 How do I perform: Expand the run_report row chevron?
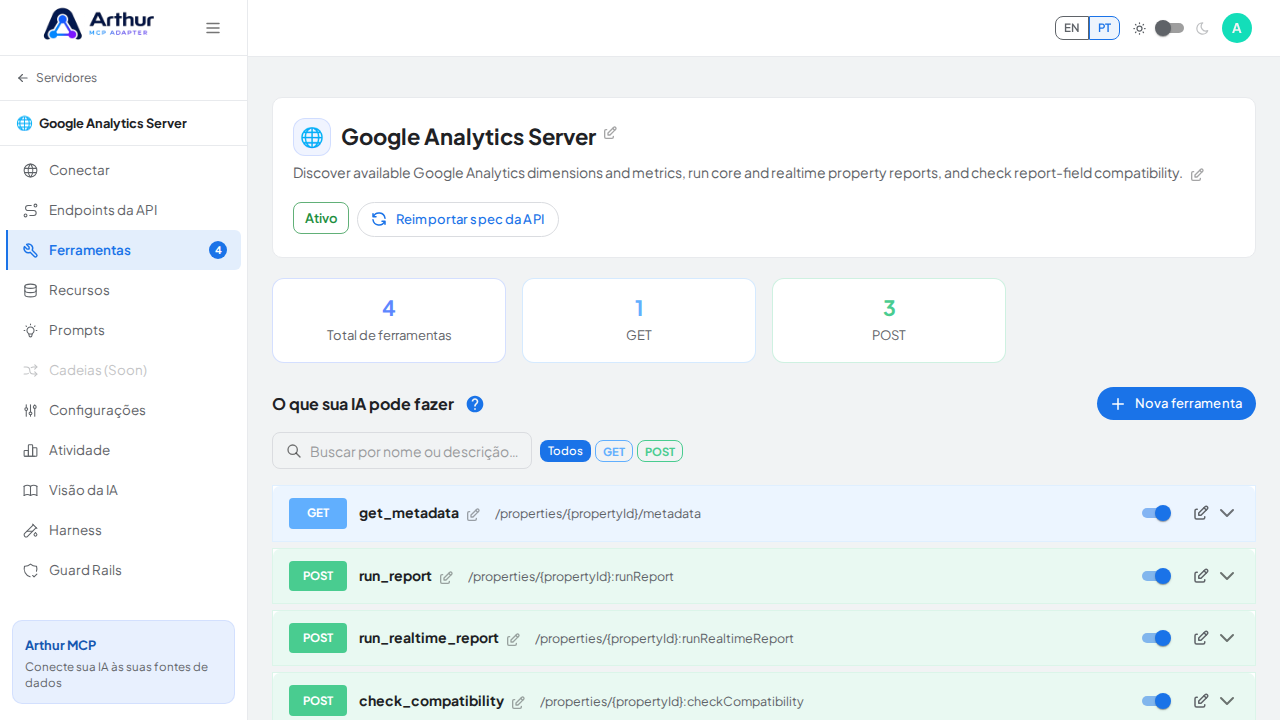pos(1227,576)
